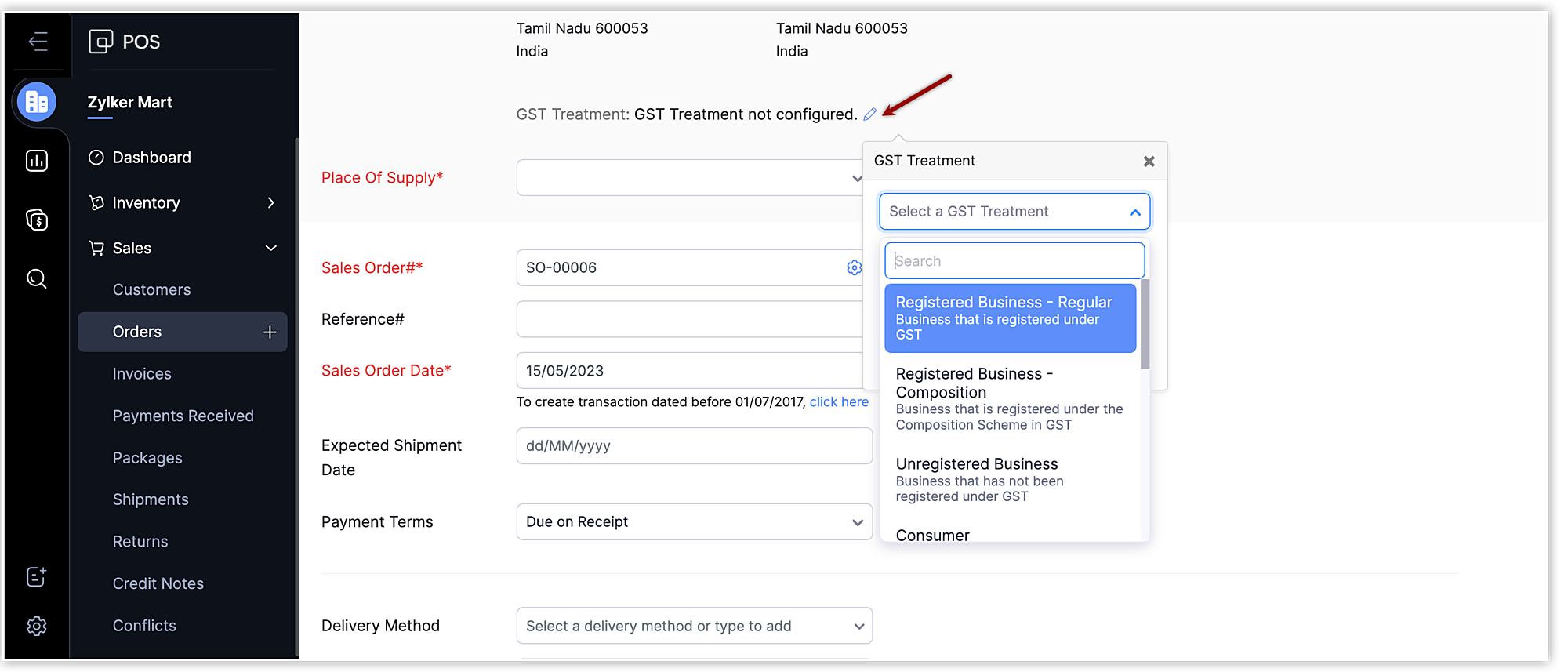Follow the 'click here' link
1568x672 pixels.
click(x=839, y=402)
